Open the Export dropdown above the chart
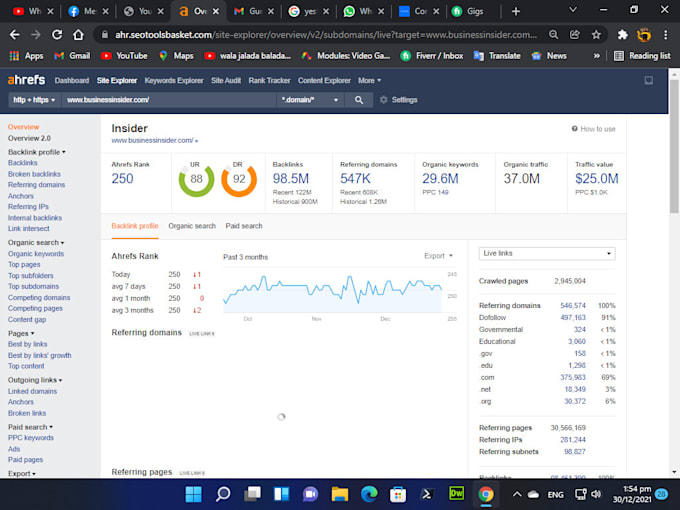Image resolution: width=680 pixels, height=510 pixels. [x=438, y=256]
